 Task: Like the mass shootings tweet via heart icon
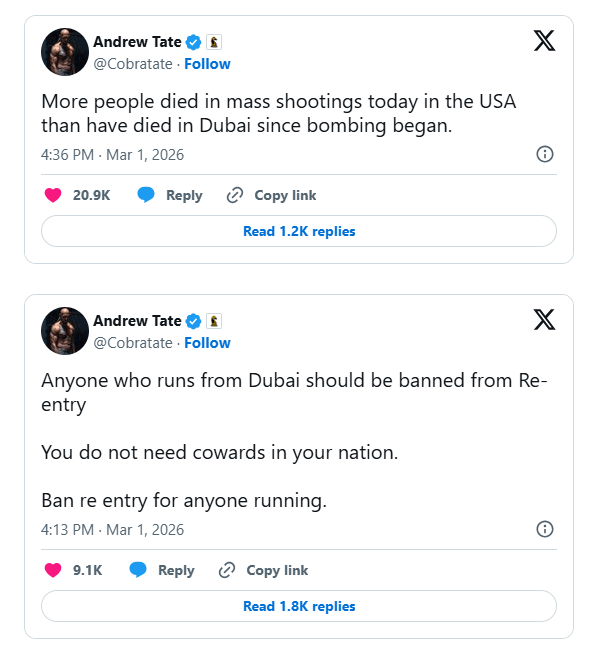[x=53, y=195]
